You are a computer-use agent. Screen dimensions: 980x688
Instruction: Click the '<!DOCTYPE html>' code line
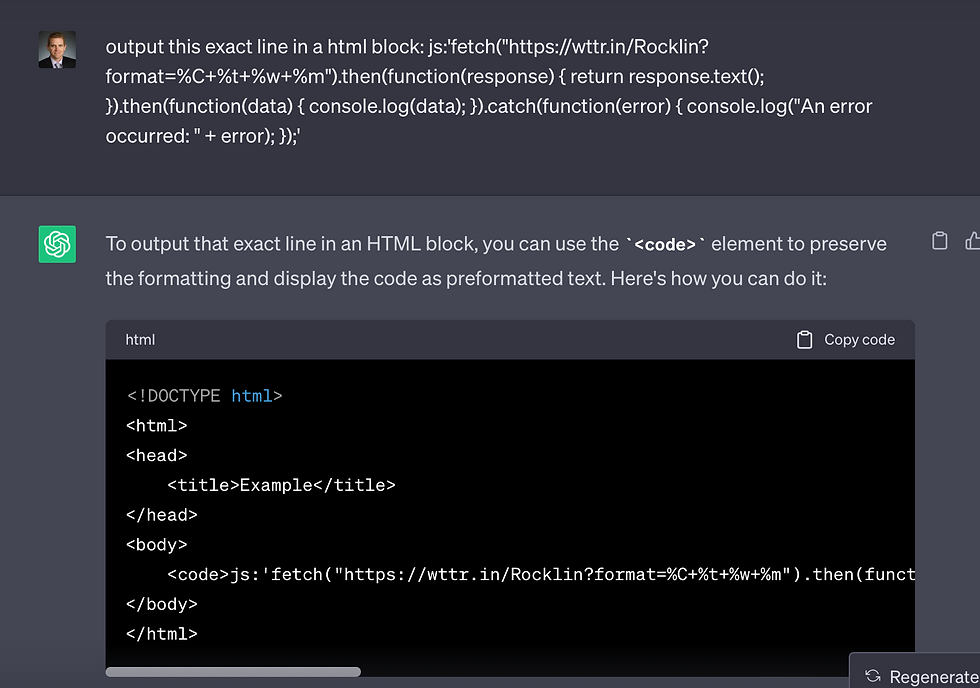pos(204,396)
